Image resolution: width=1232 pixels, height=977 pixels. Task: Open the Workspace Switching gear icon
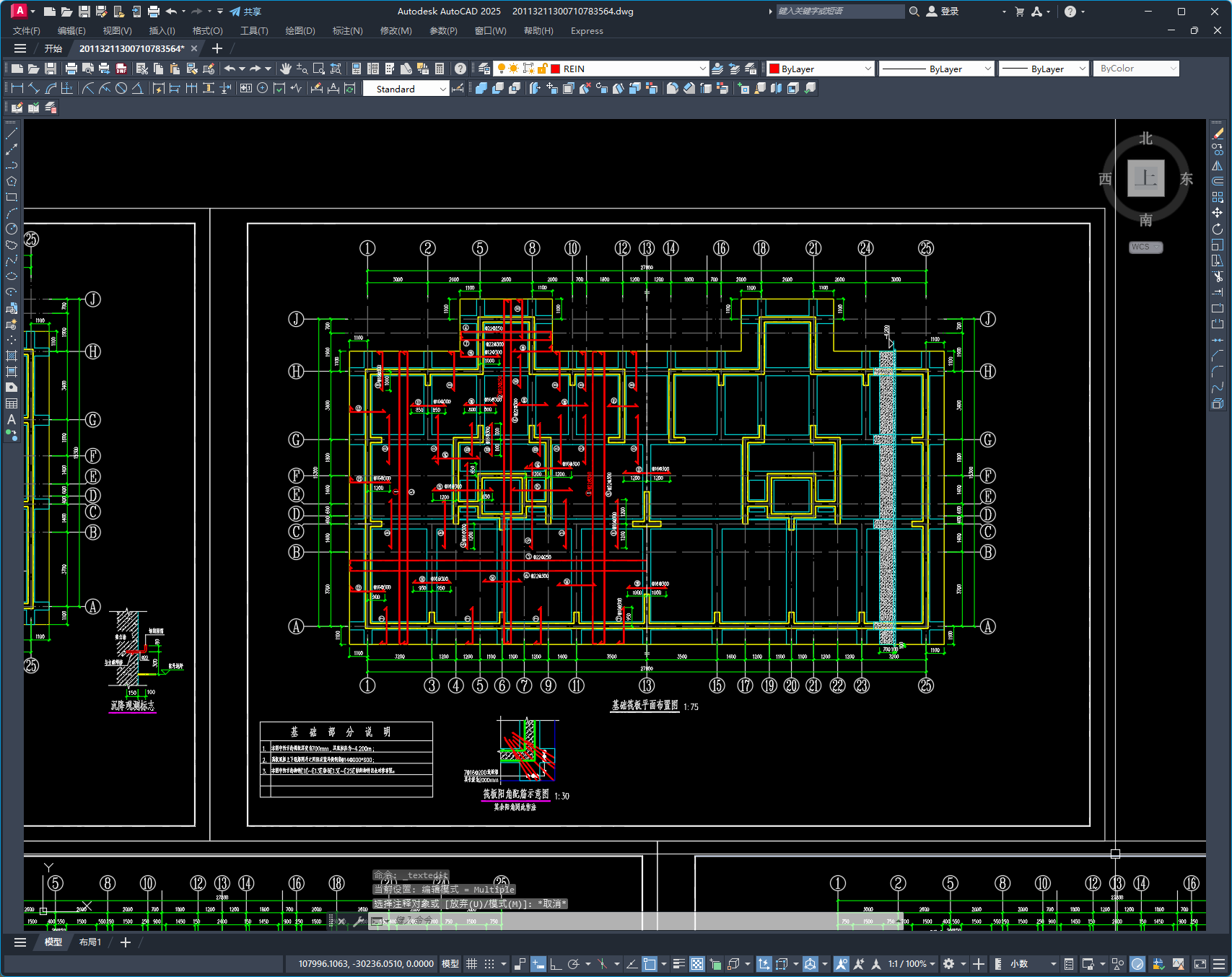949,964
